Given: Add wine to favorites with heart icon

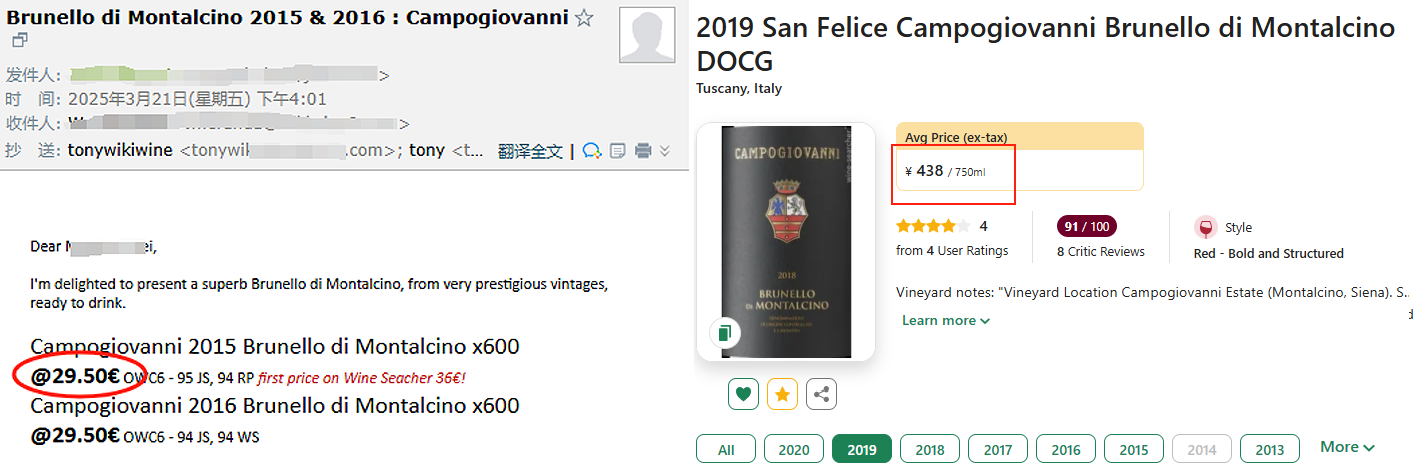Looking at the screenshot, I should (x=742, y=394).
